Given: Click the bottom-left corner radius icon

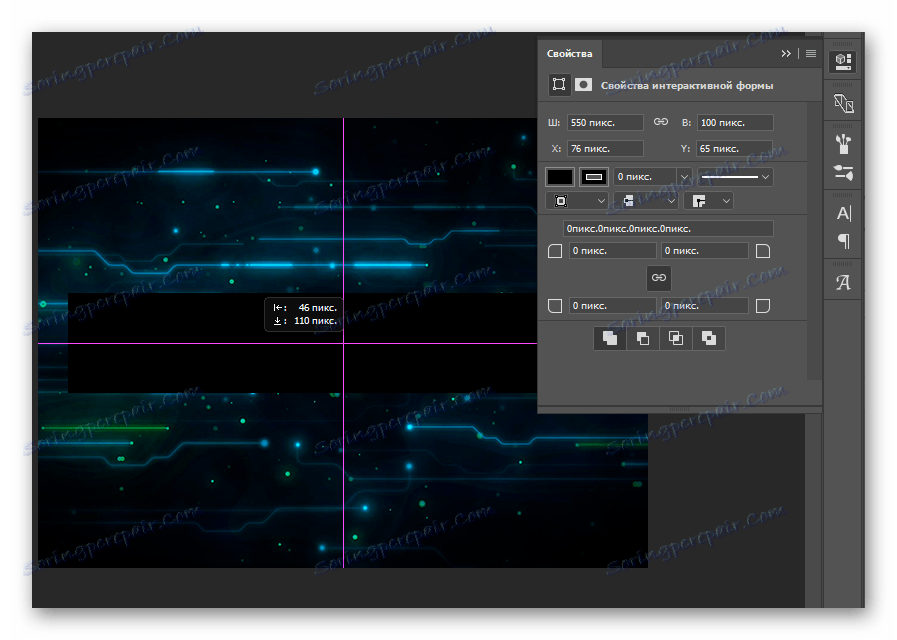Looking at the screenshot, I should click(x=555, y=306).
